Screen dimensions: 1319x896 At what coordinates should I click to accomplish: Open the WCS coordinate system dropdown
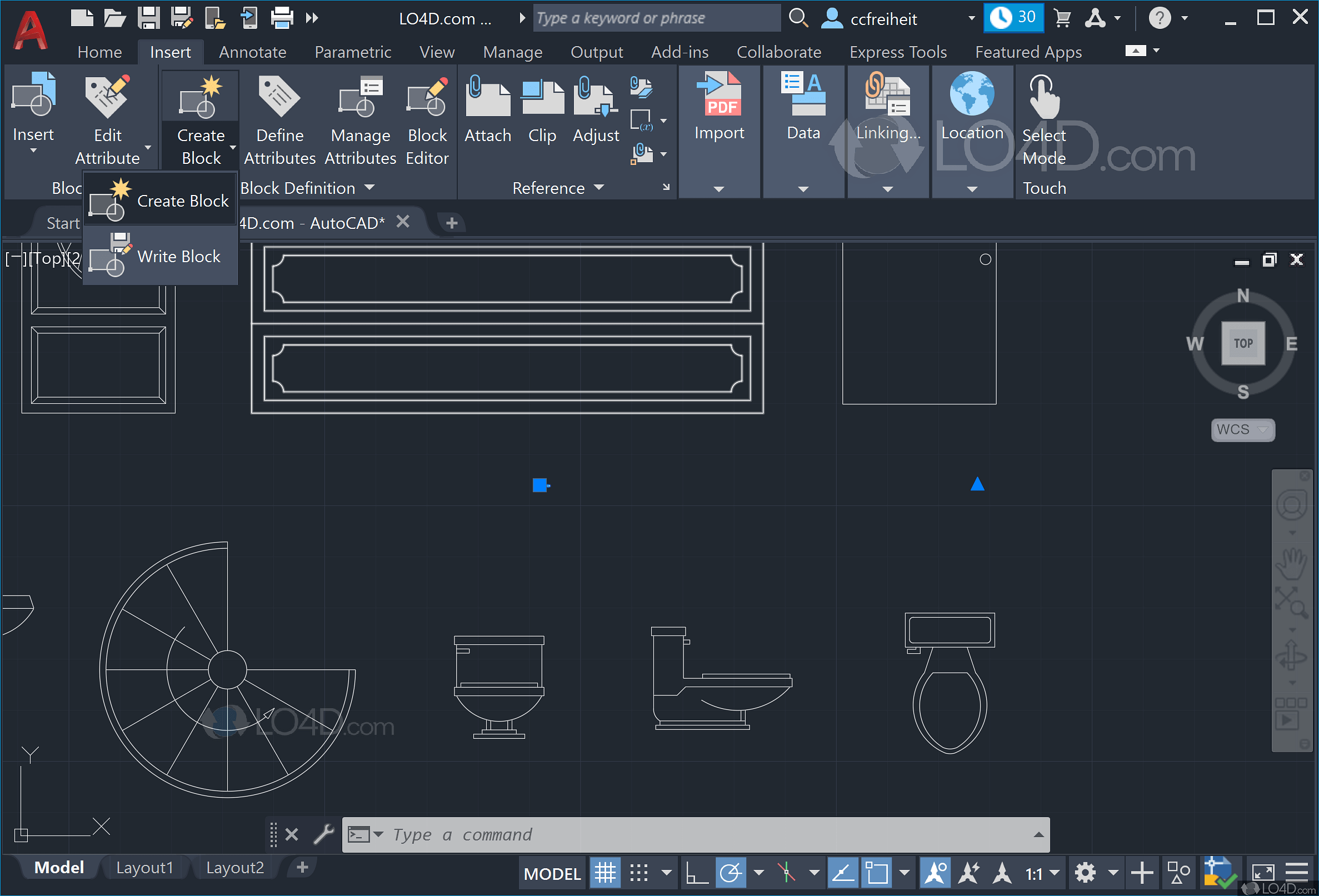pos(1242,429)
